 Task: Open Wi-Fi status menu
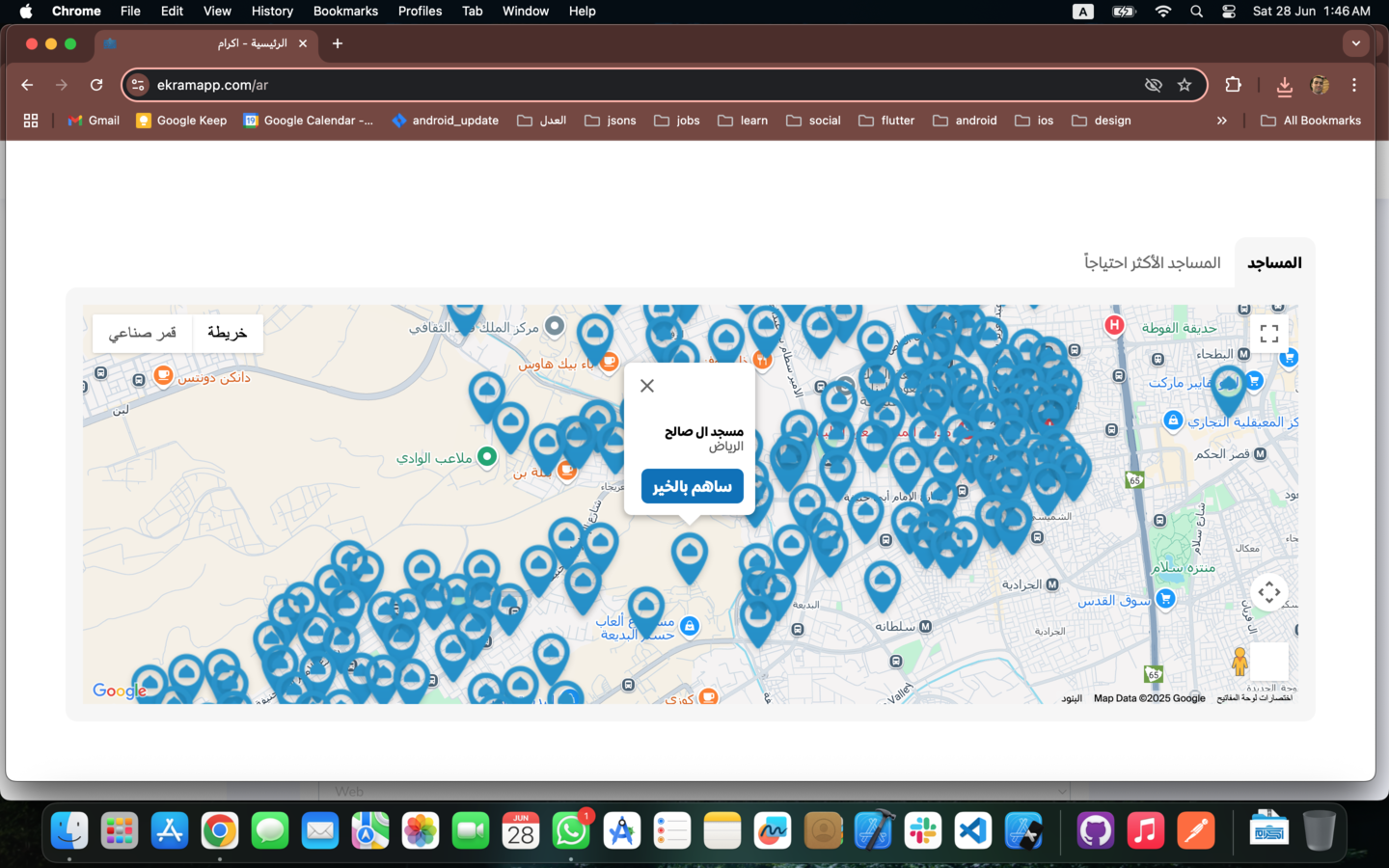(x=1163, y=11)
